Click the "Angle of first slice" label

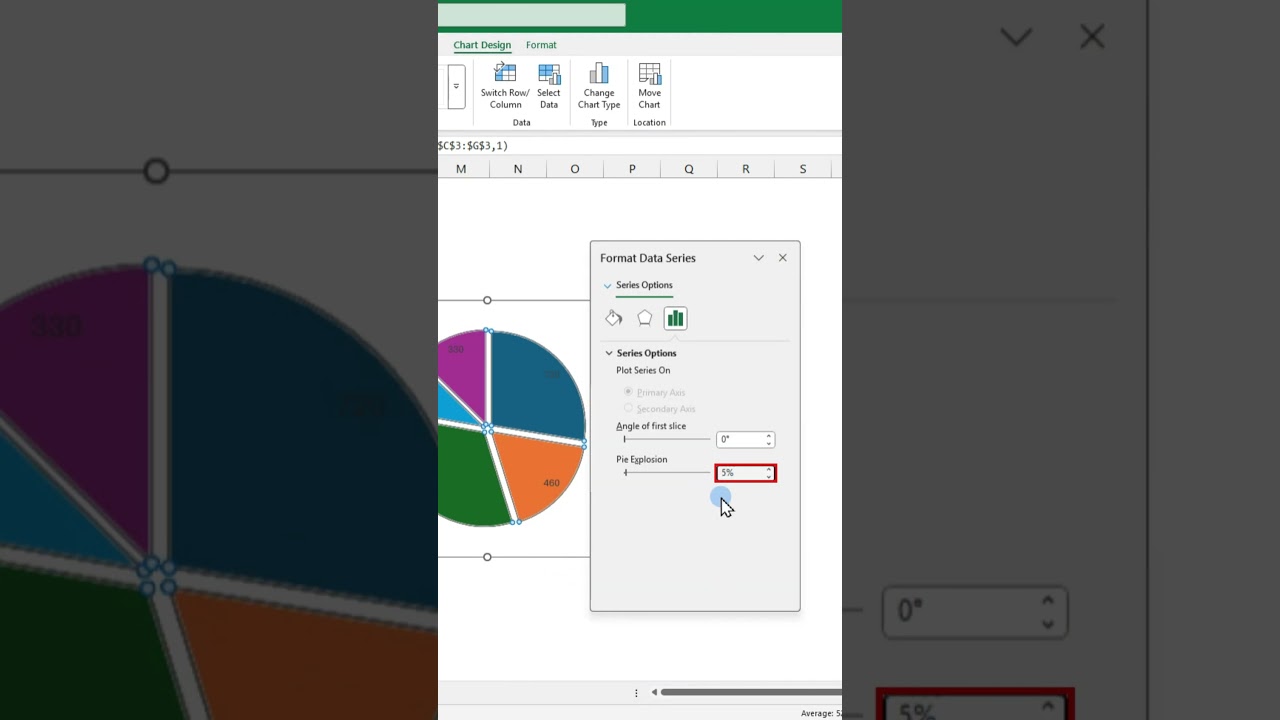[x=651, y=427]
